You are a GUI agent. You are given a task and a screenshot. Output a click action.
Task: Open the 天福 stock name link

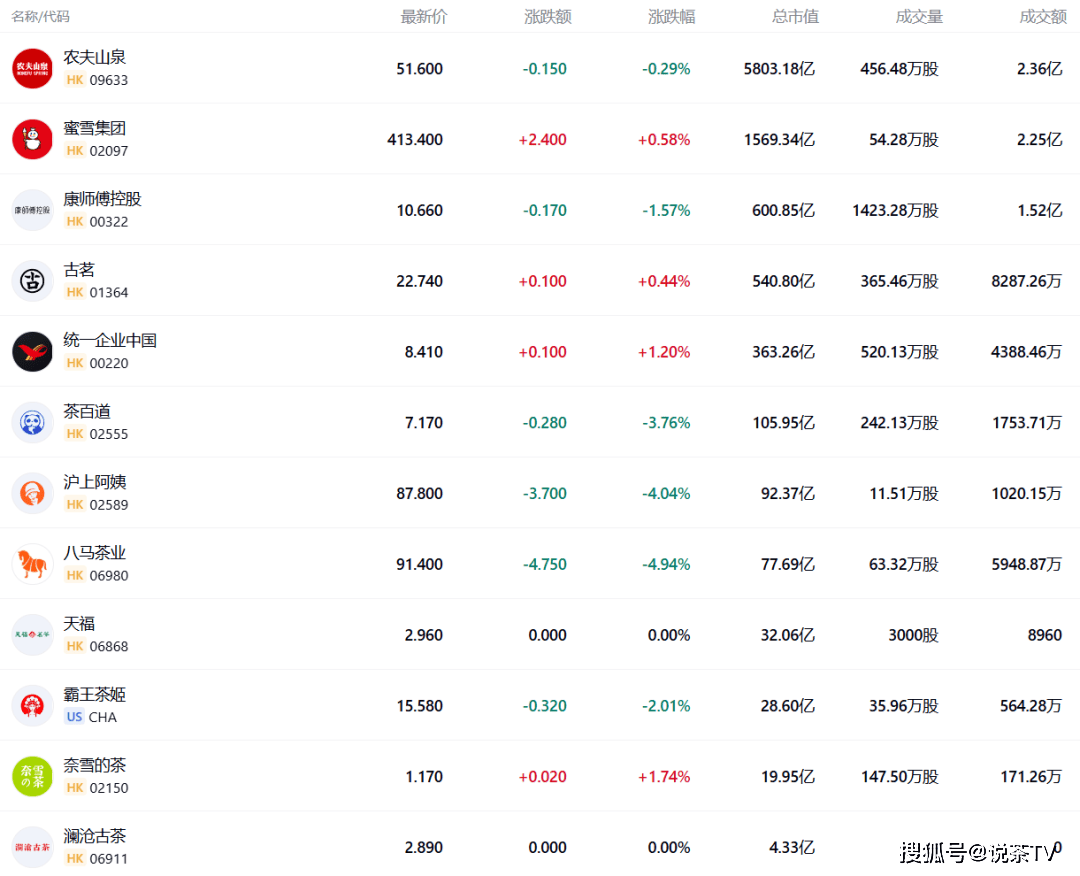pyautogui.click(x=79, y=624)
